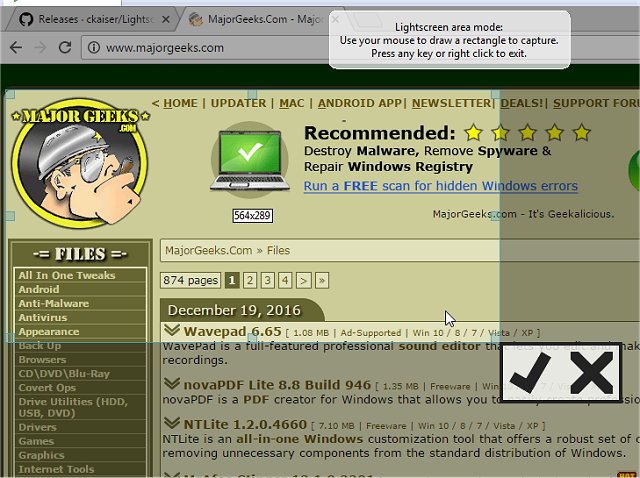Expand the novaPDF Lite chevron icon
Image resolution: width=640 pixels, height=478 pixels.
tap(172, 384)
